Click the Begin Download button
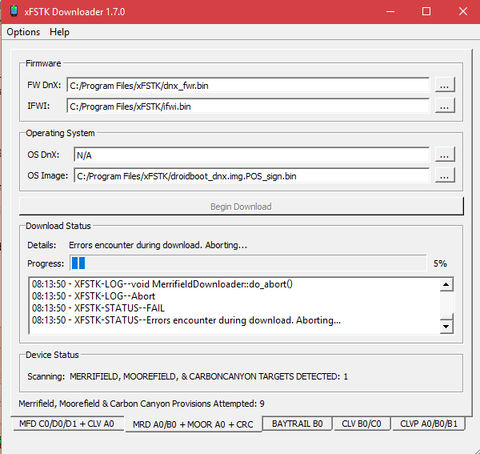 click(241, 206)
